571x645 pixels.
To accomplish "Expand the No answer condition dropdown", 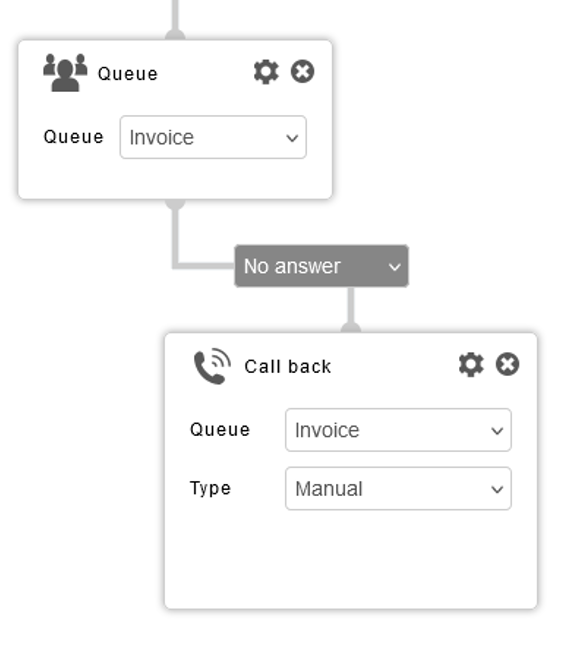I will pyautogui.click(x=321, y=266).
